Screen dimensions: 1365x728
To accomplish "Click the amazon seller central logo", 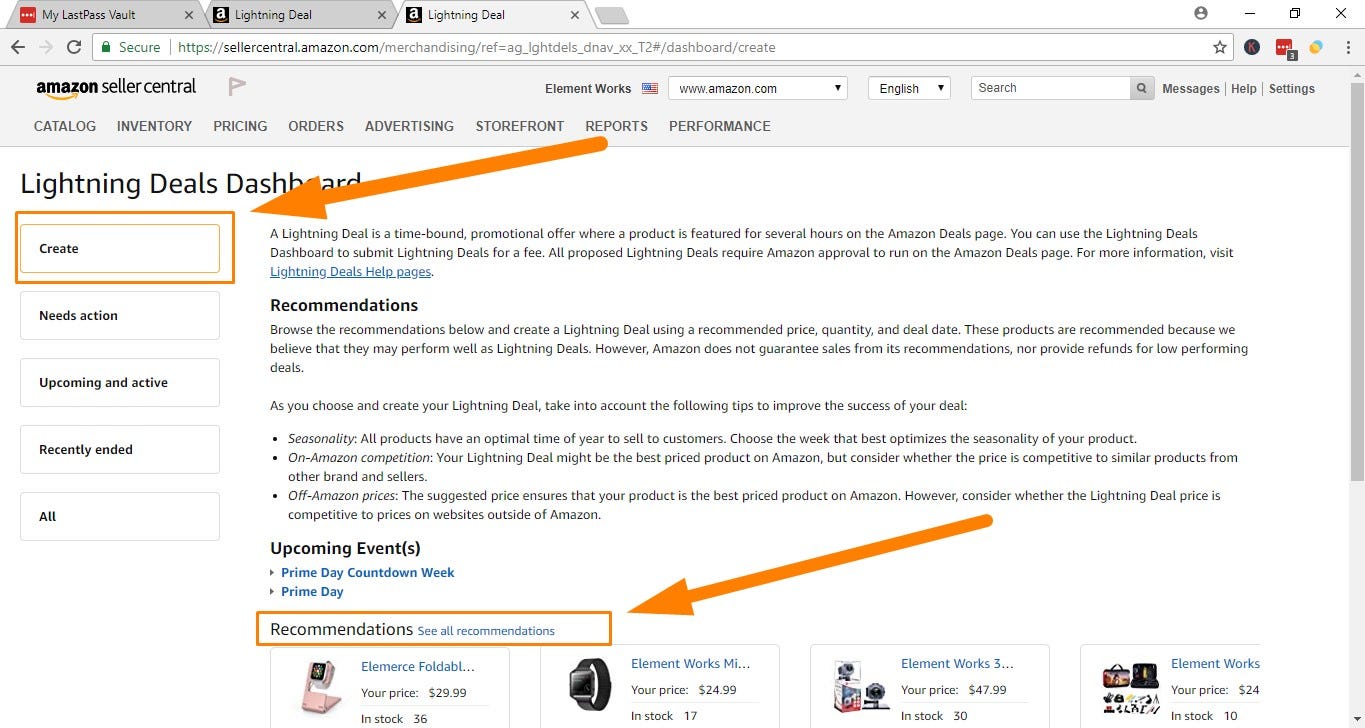I will point(116,88).
